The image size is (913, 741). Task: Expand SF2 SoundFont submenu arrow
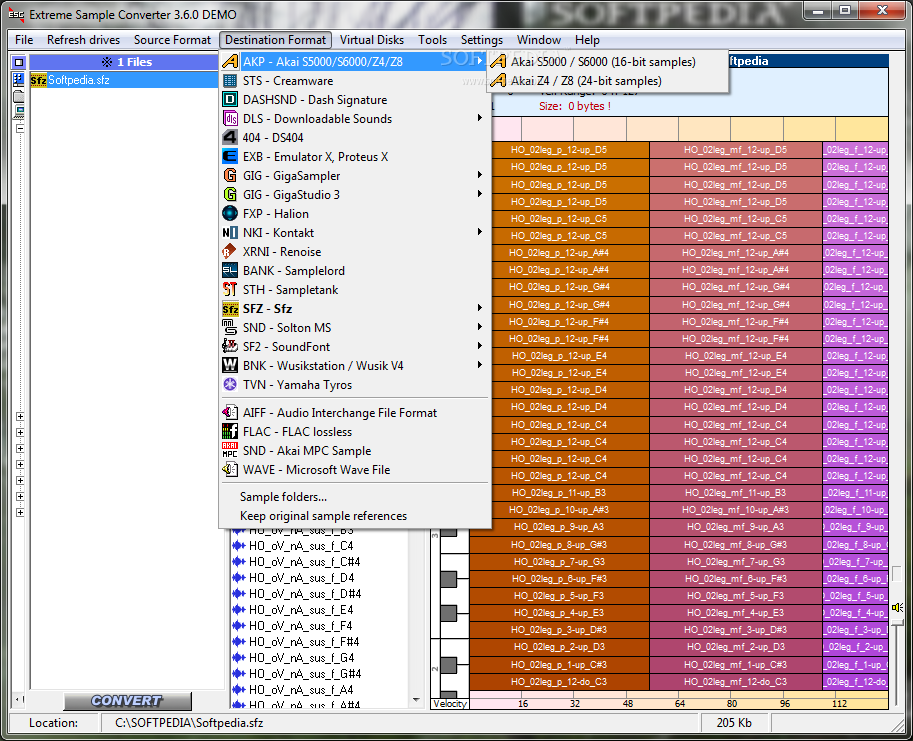(x=480, y=346)
